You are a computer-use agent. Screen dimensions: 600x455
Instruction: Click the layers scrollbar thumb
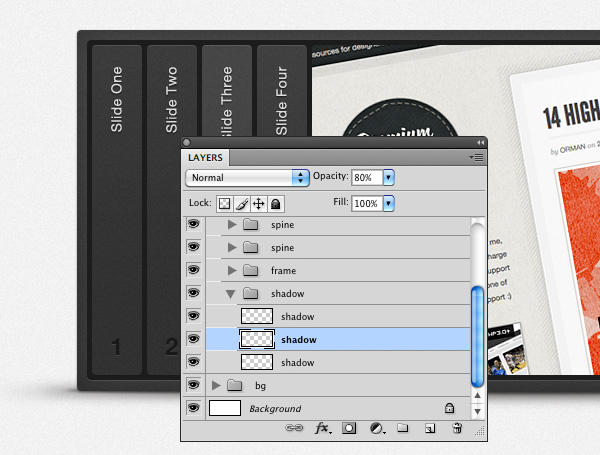point(477,336)
